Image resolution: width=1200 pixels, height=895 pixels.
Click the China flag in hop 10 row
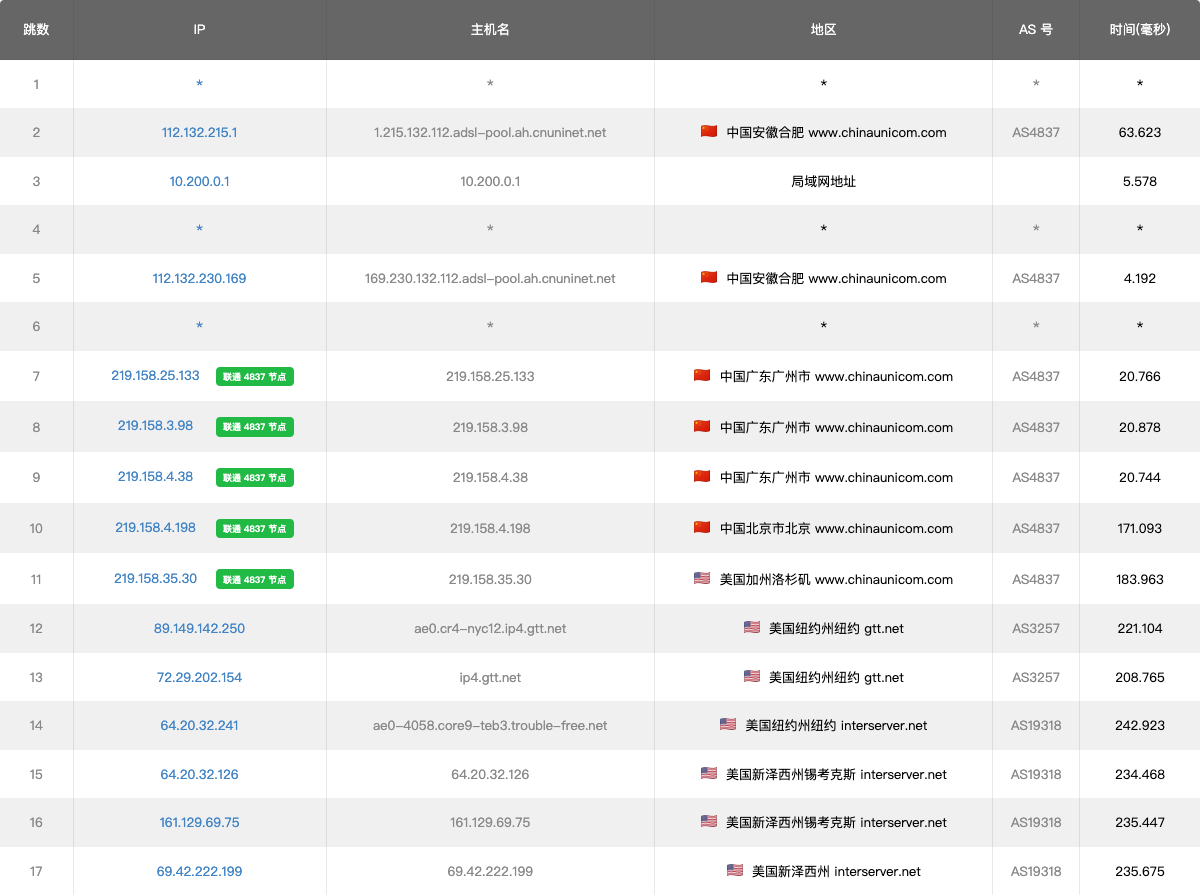(x=702, y=527)
